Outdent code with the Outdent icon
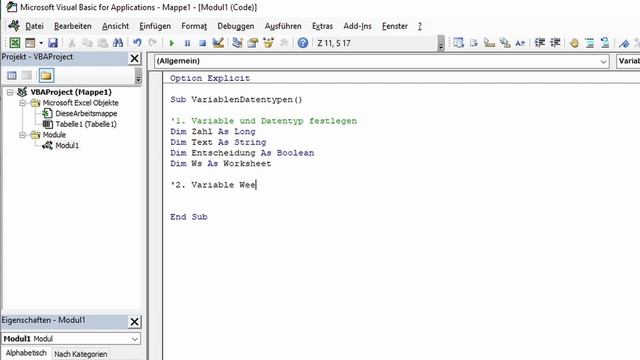Image resolution: width=640 pixels, height=360 pixels. [x=555, y=42]
